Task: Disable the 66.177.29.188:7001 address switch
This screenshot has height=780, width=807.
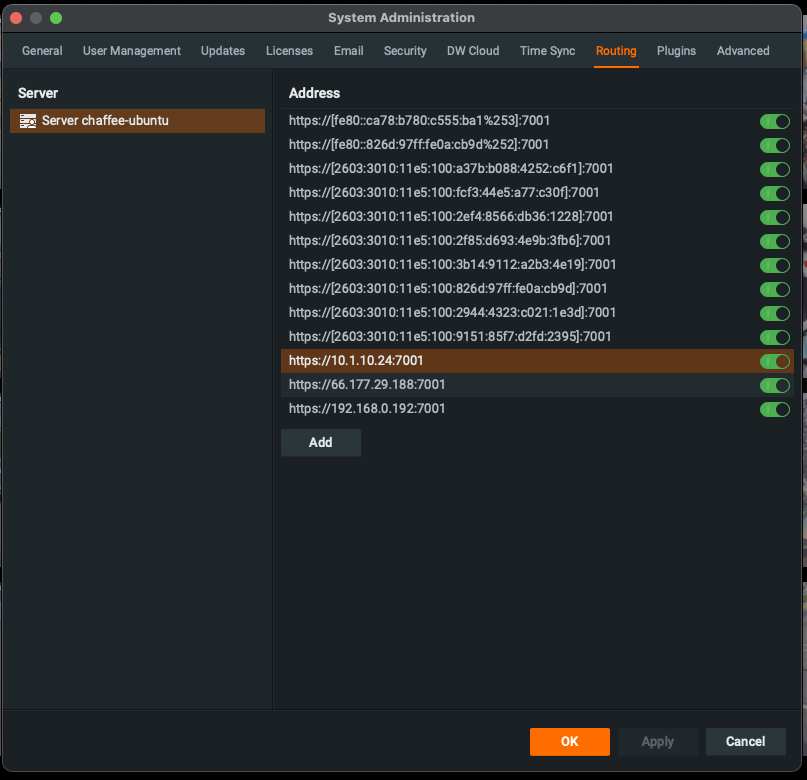Action: click(x=774, y=385)
